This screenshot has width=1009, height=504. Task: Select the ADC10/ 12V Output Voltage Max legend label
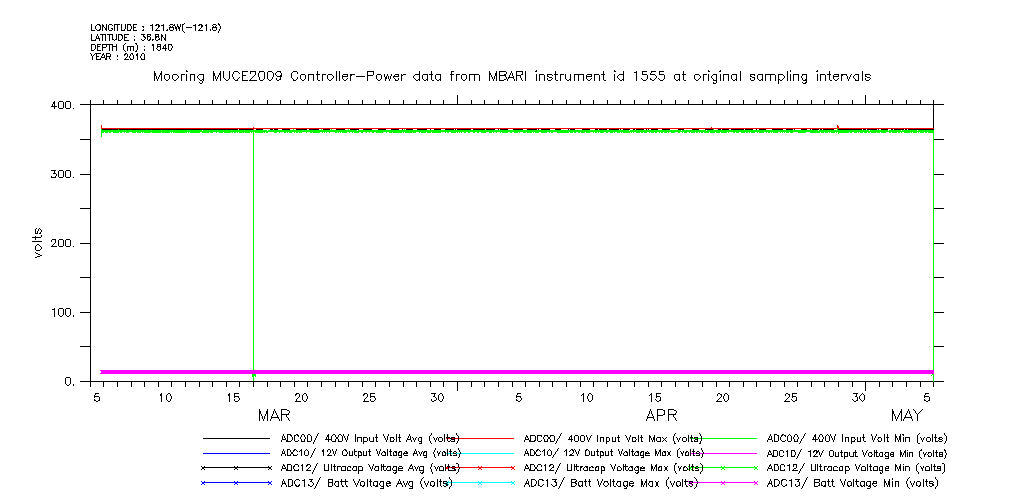[x=612, y=453]
